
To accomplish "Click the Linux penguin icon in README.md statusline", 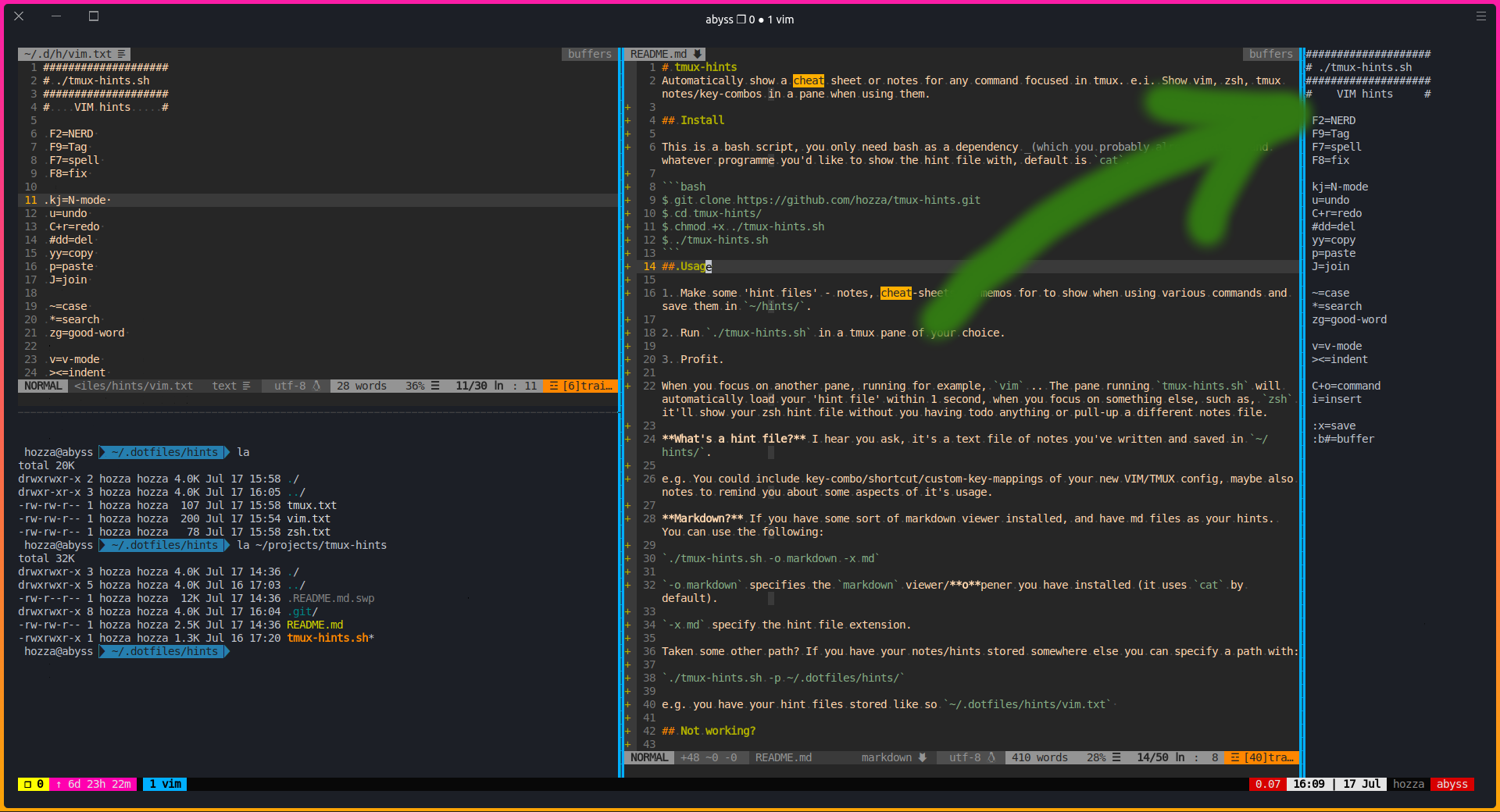I will tap(991, 757).
